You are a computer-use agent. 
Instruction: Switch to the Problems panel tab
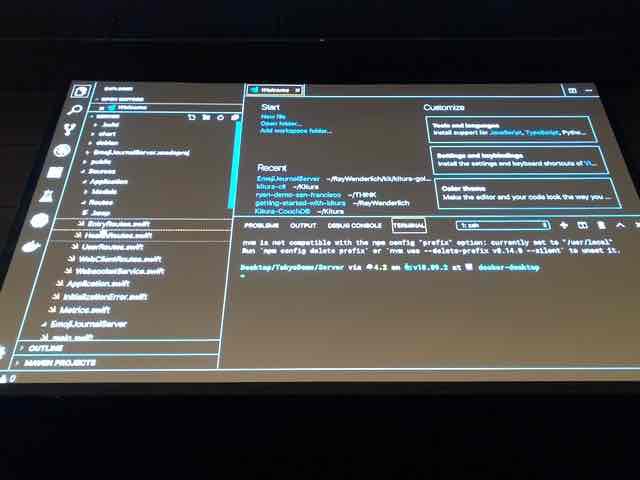tap(261, 225)
